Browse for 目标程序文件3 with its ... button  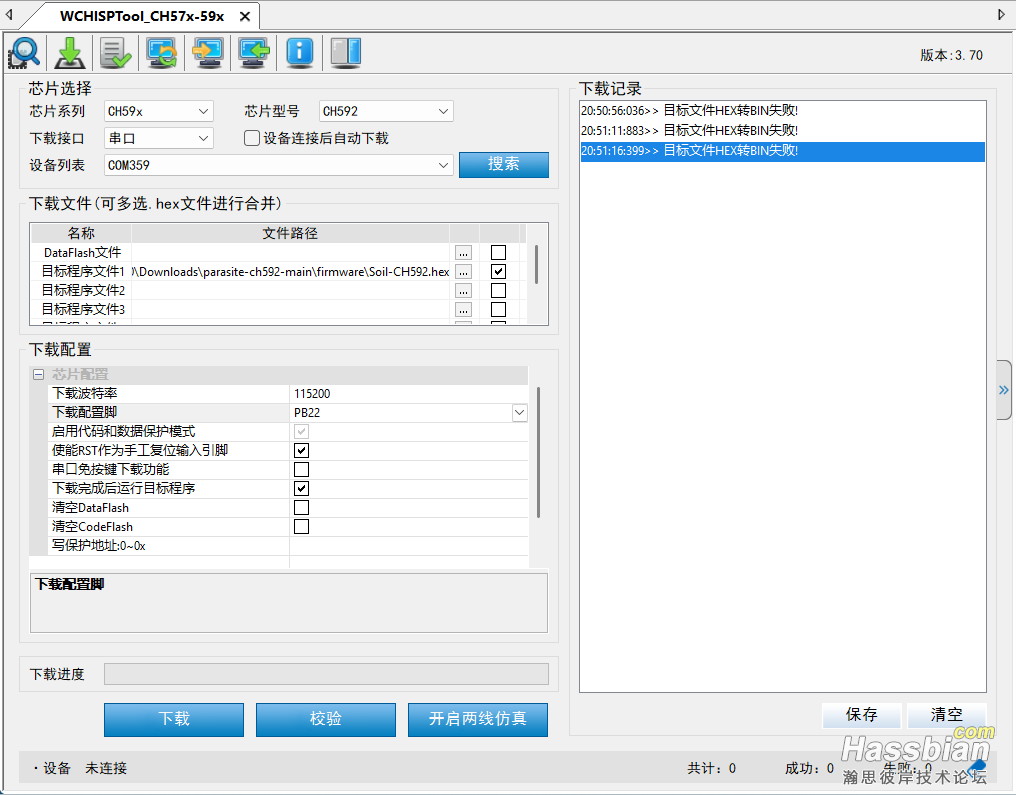(x=463, y=310)
